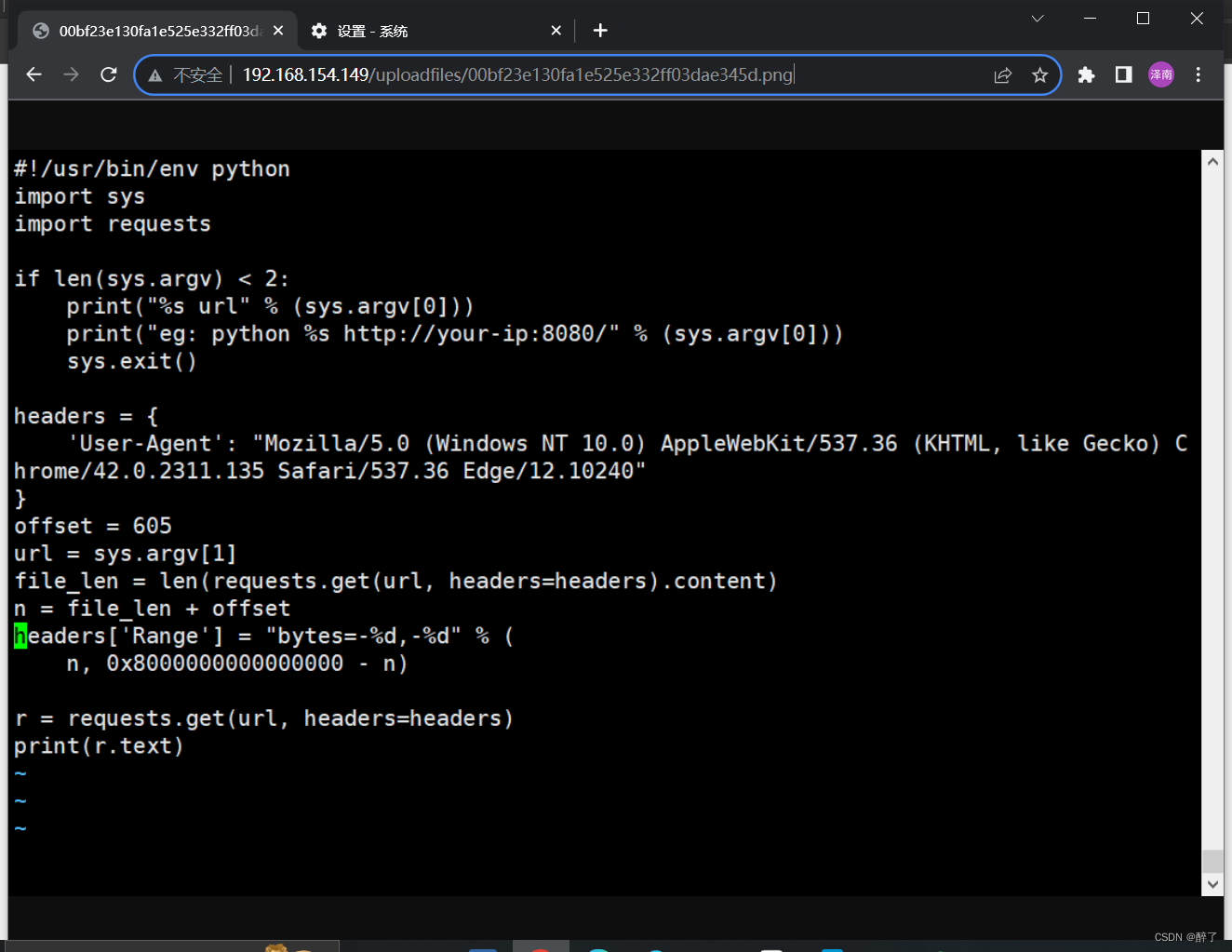Minimize the browser window
1232x952 pixels.
pyautogui.click(x=1091, y=19)
